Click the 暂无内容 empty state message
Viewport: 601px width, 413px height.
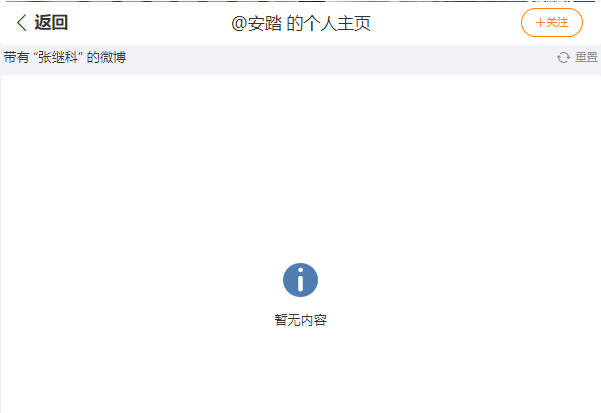click(x=300, y=320)
